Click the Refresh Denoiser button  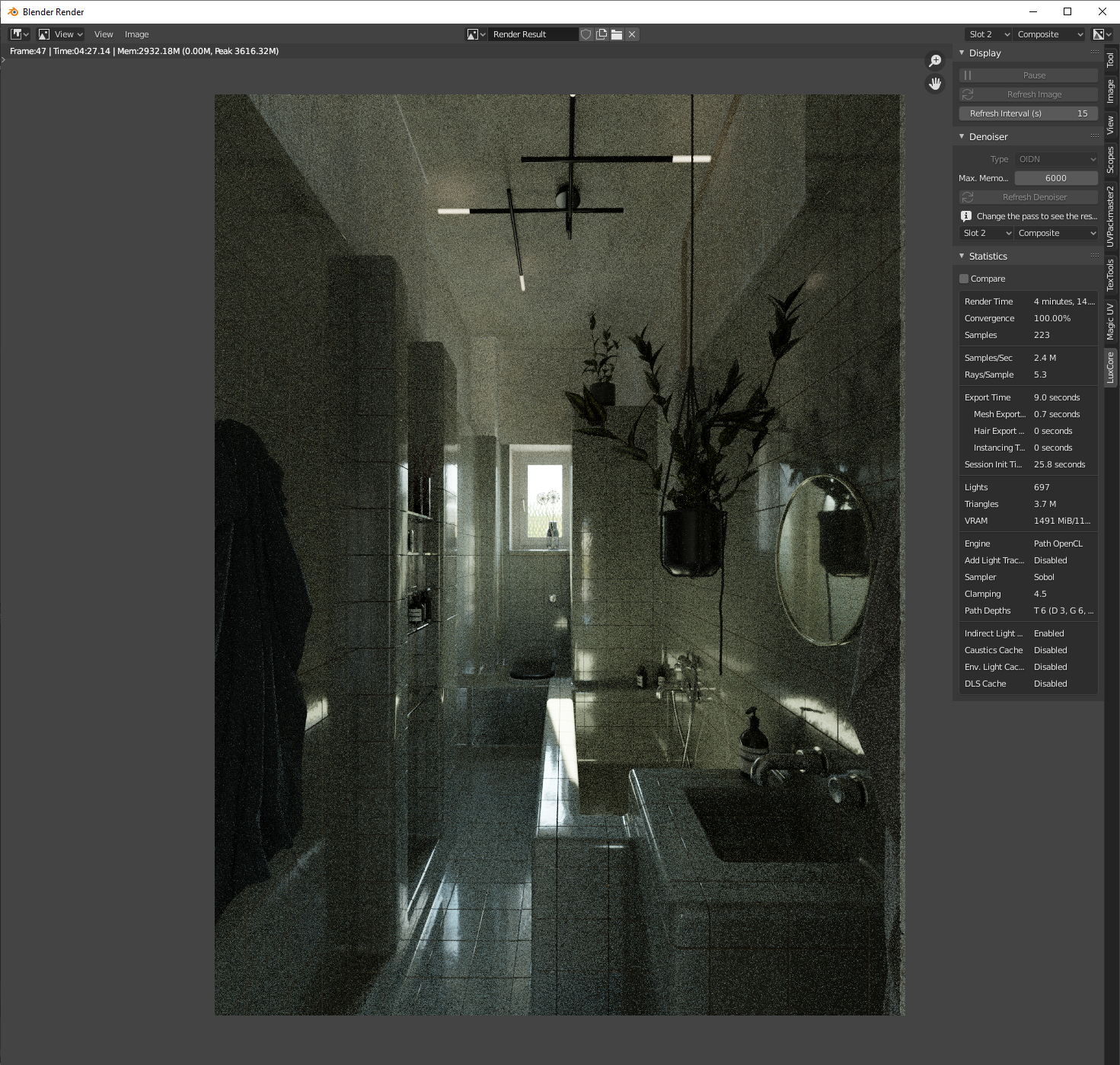click(1028, 197)
